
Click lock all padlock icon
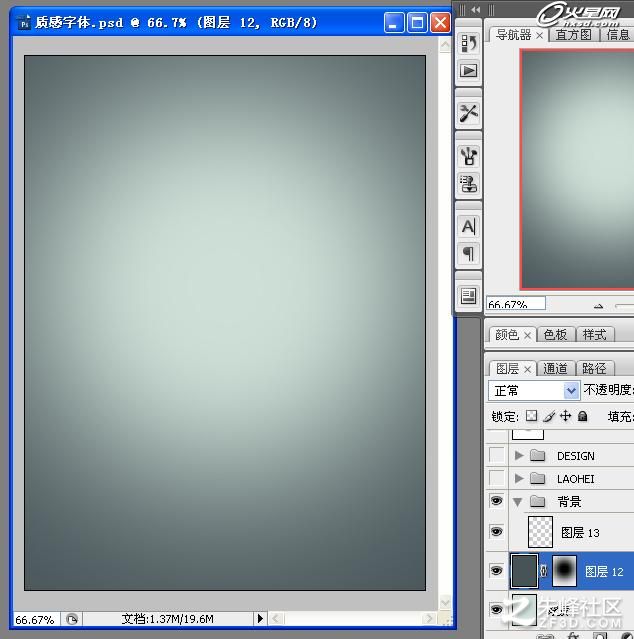[583, 416]
